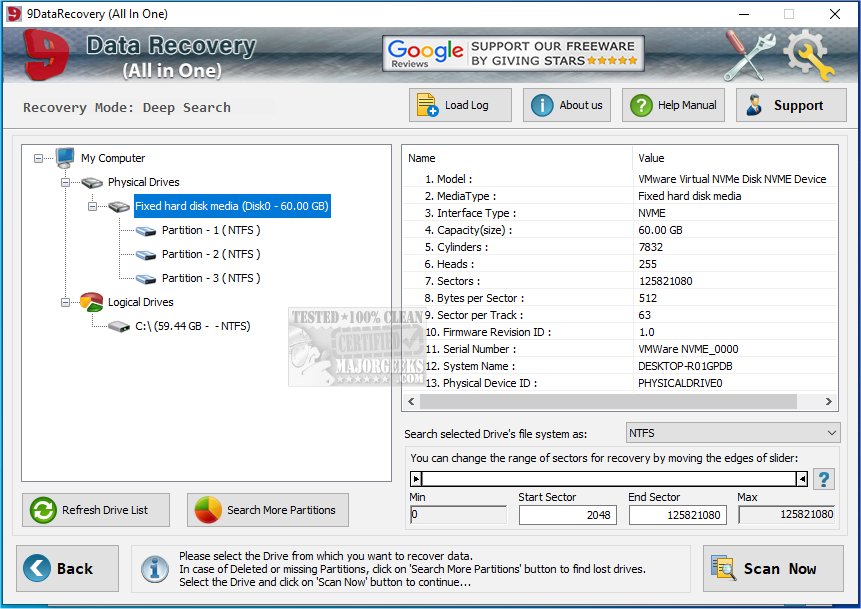
Task: Click the Search More Partitions pie icon
Action: pos(208,510)
